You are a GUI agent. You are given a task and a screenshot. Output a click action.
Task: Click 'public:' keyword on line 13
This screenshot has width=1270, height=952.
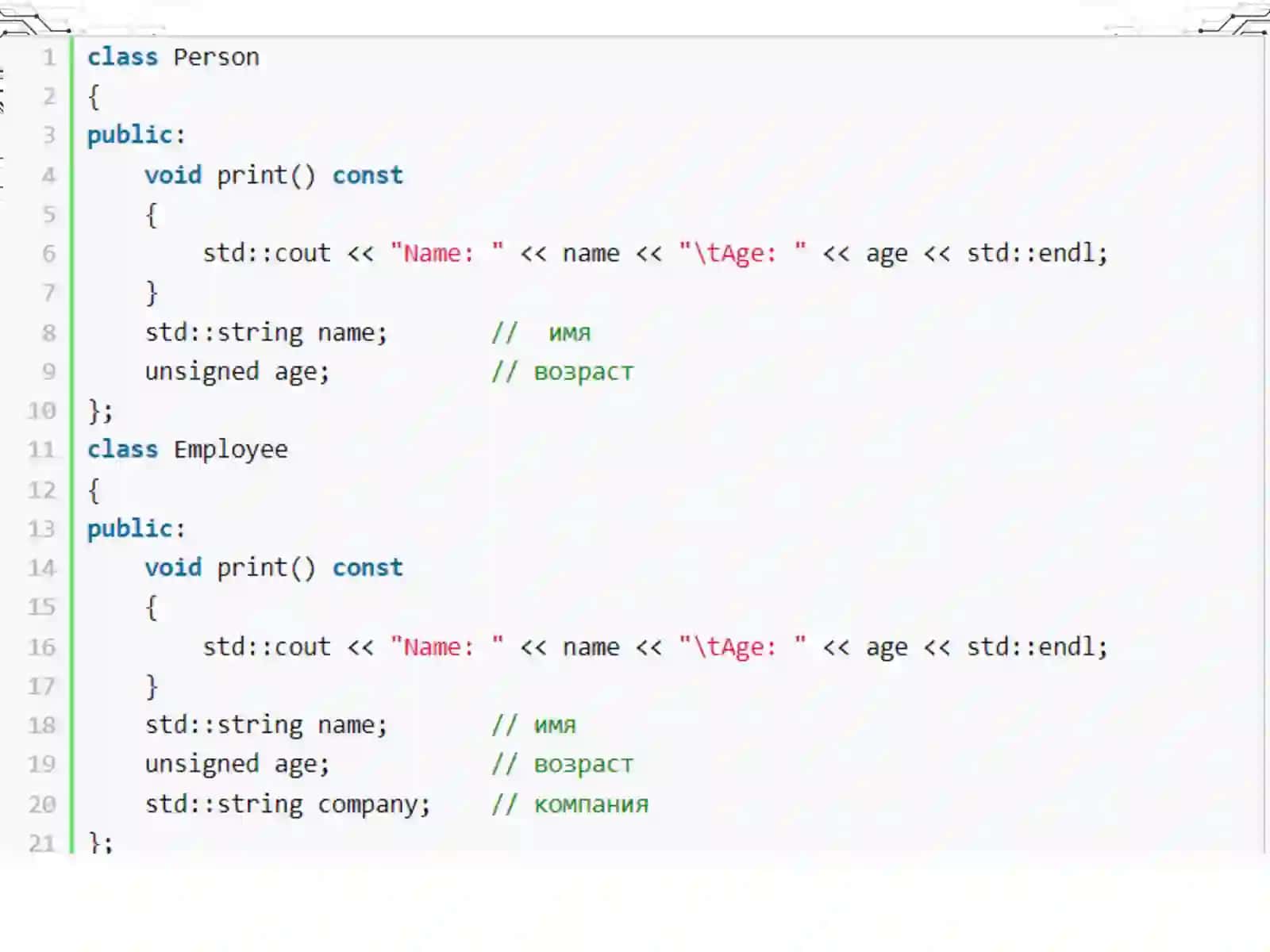(x=136, y=528)
